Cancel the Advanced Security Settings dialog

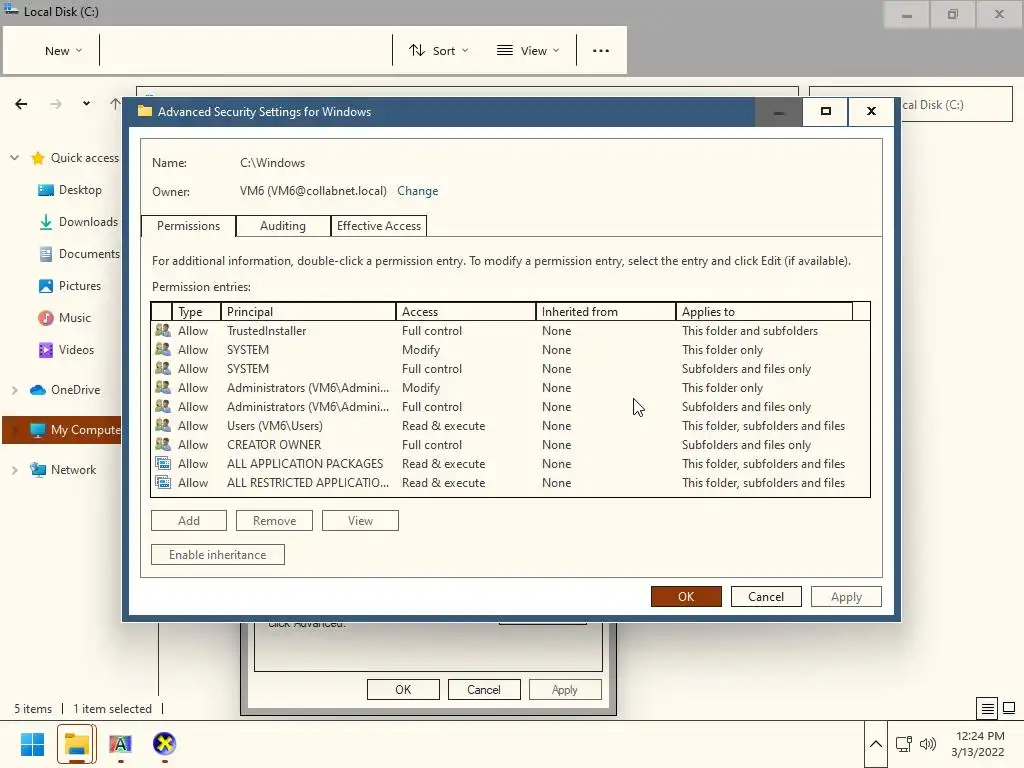point(765,596)
